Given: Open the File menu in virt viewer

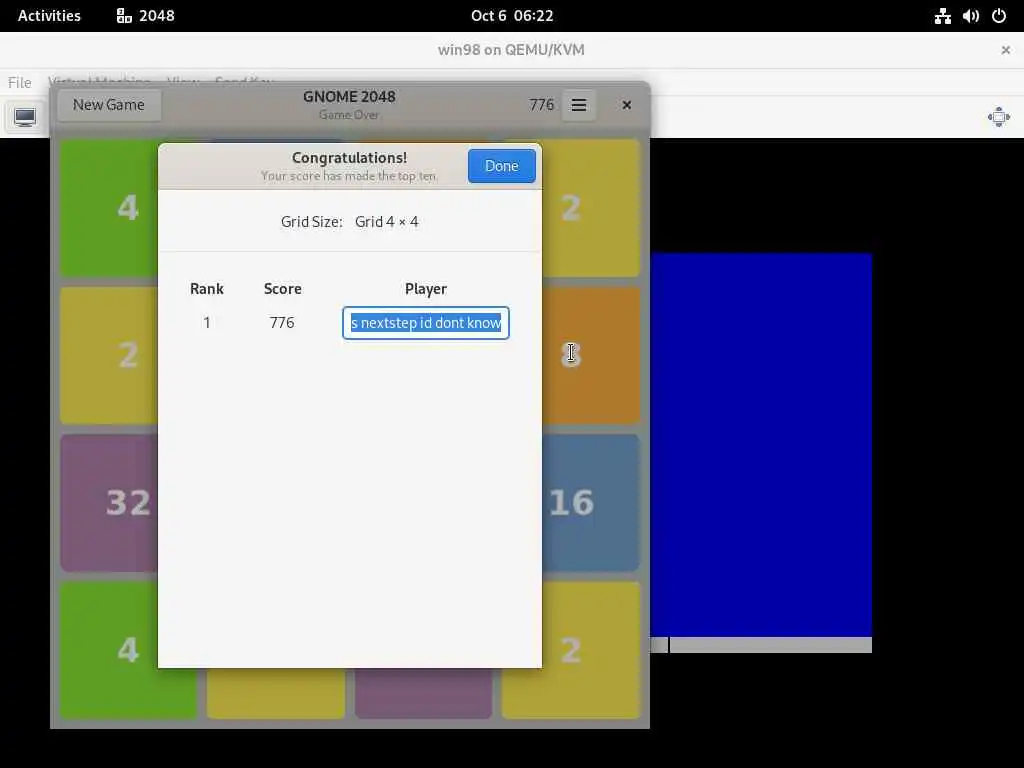Looking at the screenshot, I should tap(20, 82).
